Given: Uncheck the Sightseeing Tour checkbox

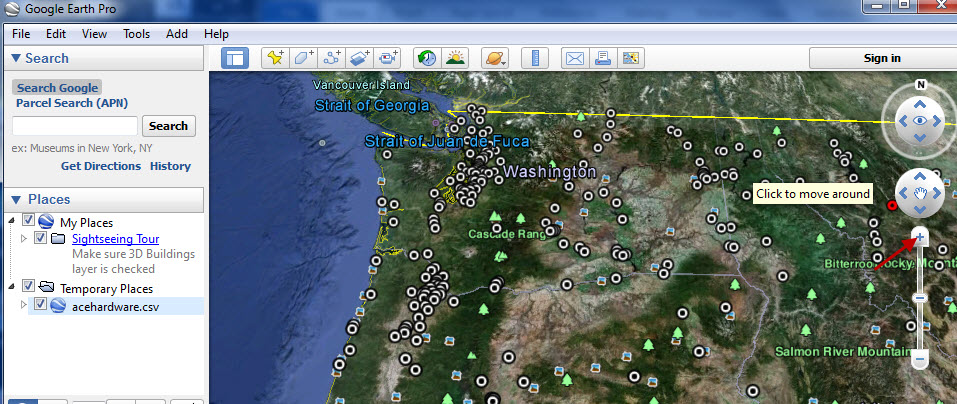Looking at the screenshot, I should tap(40, 237).
